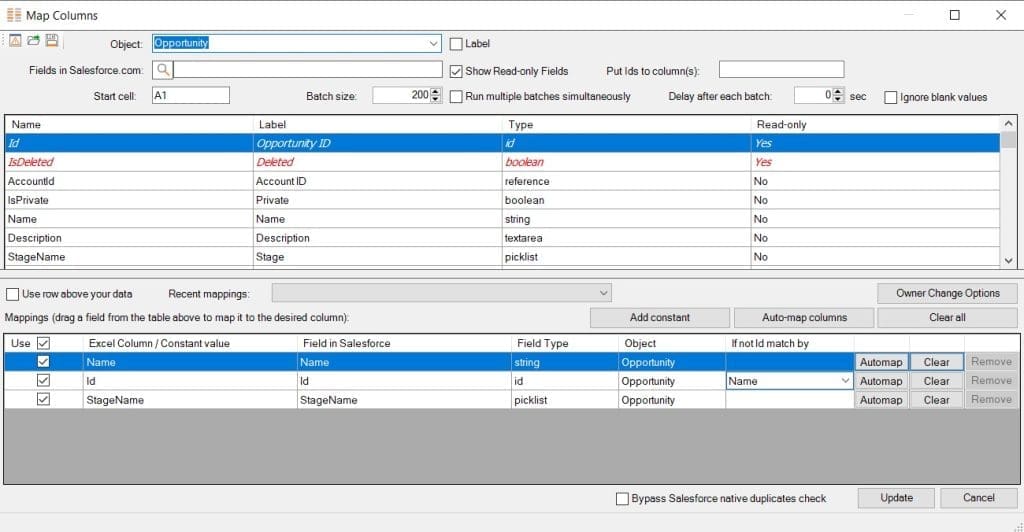Uncheck Show Read-only Fields

pyautogui.click(x=456, y=71)
